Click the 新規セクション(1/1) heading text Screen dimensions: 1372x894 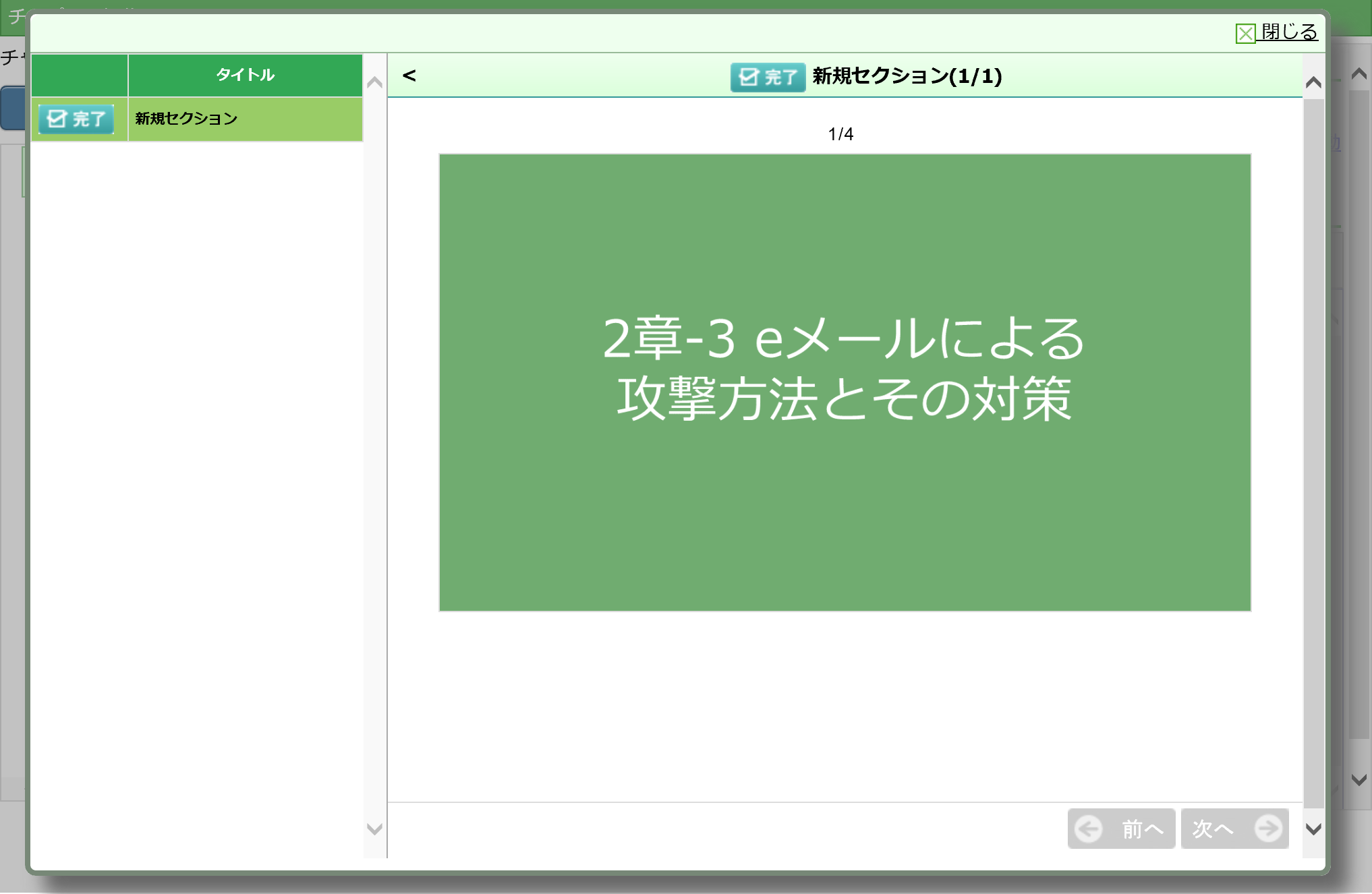click(x=907, y=76)
